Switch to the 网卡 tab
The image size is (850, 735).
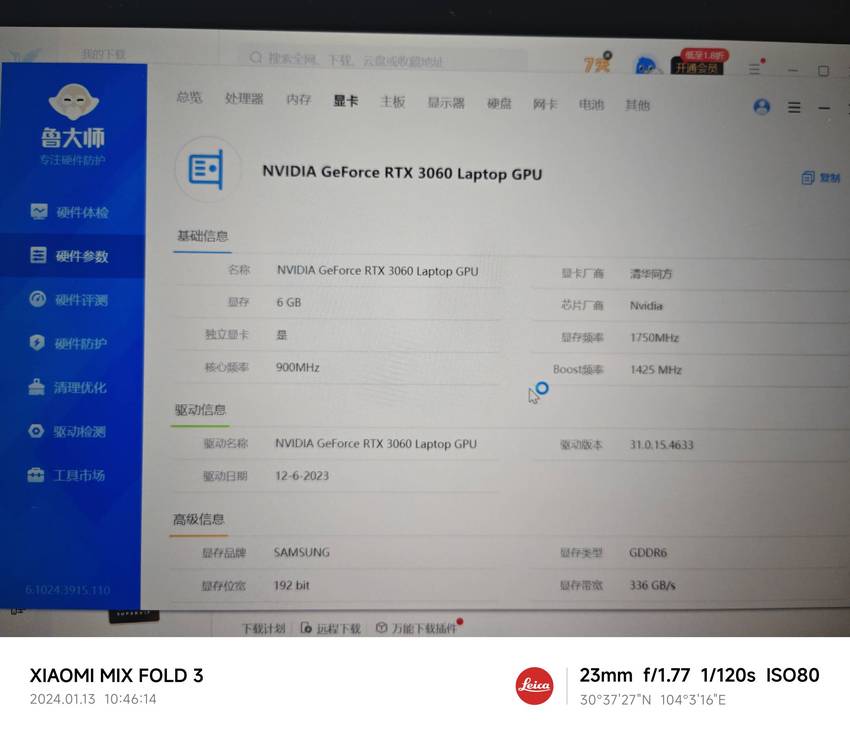point(545,104)
